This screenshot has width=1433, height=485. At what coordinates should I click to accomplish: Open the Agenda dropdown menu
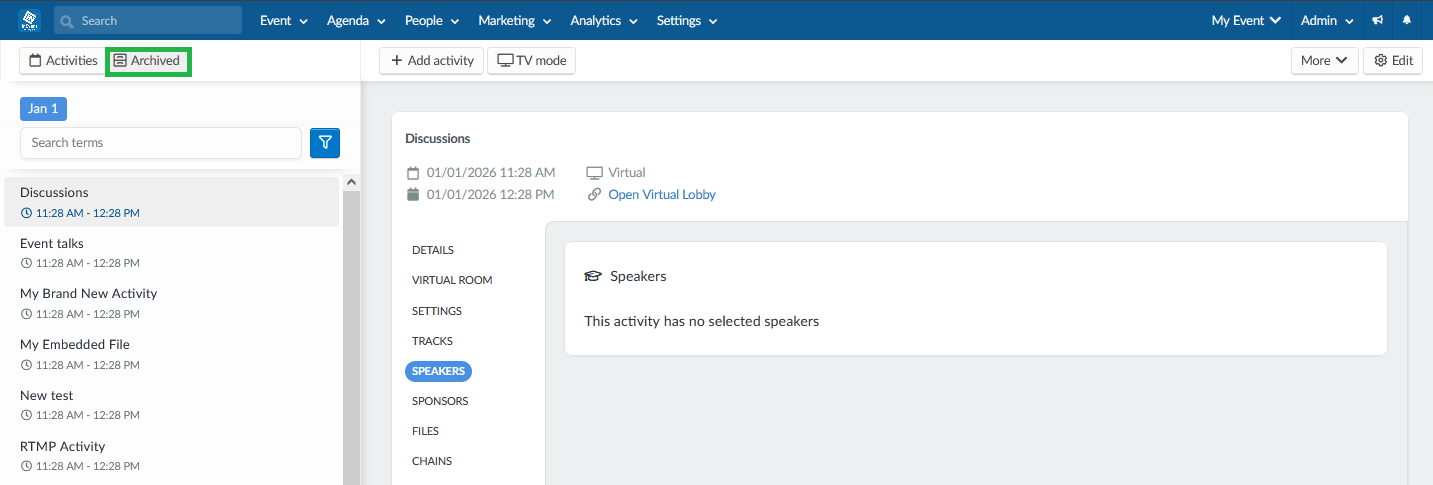[356, 20]
